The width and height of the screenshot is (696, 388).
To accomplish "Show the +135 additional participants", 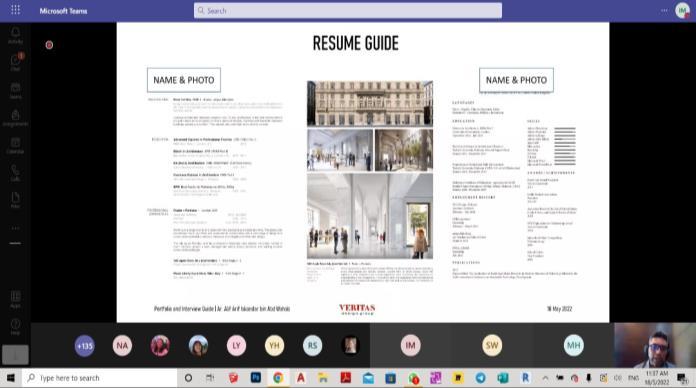I will pos(84,345).
